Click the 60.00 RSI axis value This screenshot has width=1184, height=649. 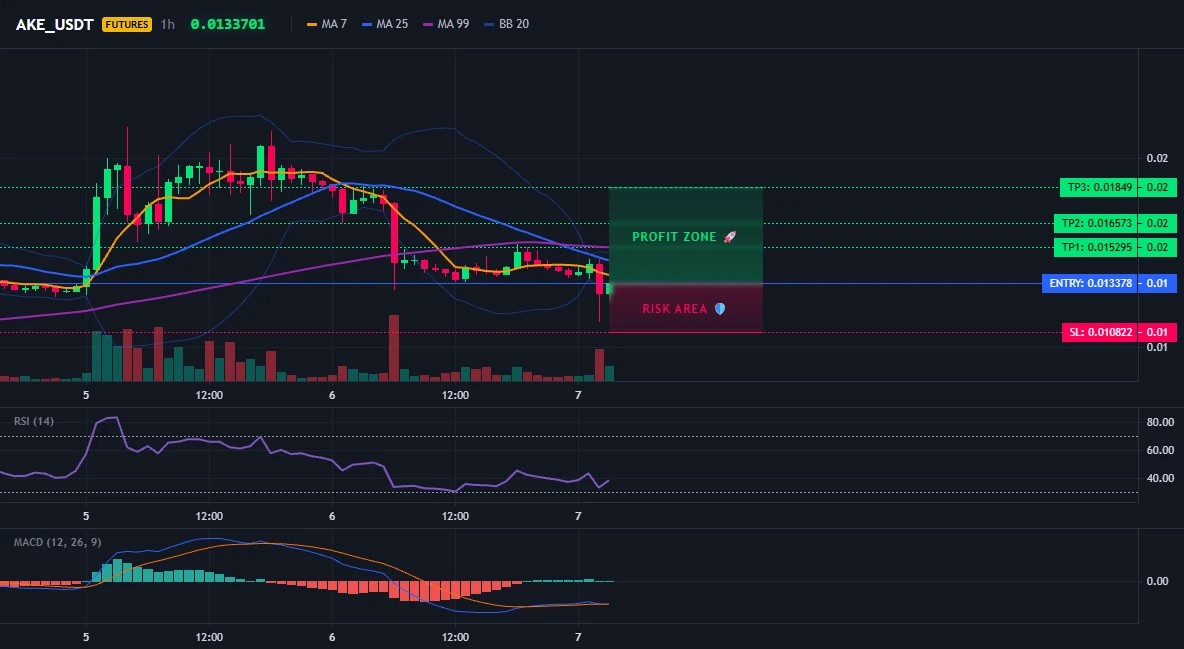pos(1160,450)
